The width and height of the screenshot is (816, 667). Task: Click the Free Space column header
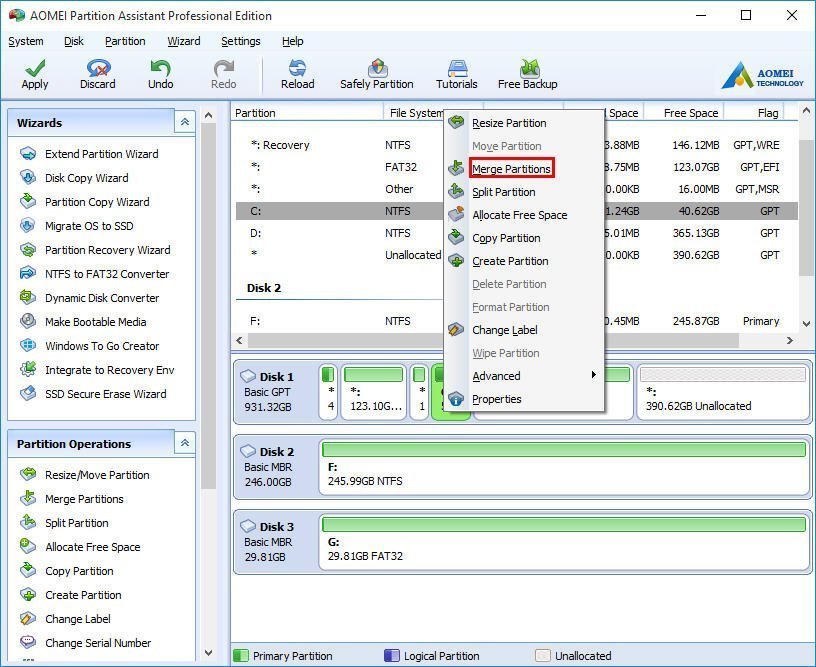pyautogui.click(x=684, y=112)
